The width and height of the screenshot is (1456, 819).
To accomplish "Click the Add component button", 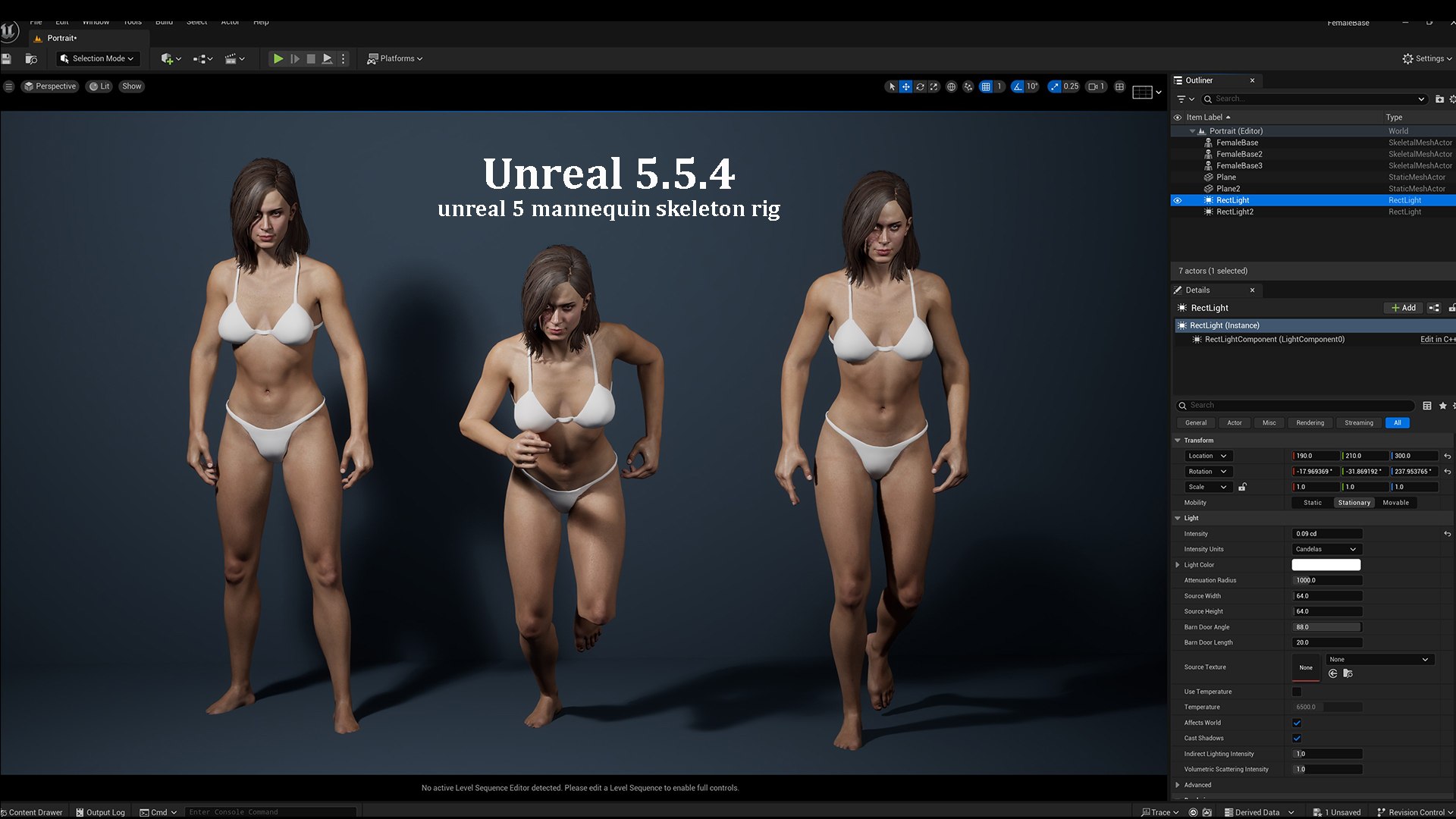I will (x=1403, y=308).
